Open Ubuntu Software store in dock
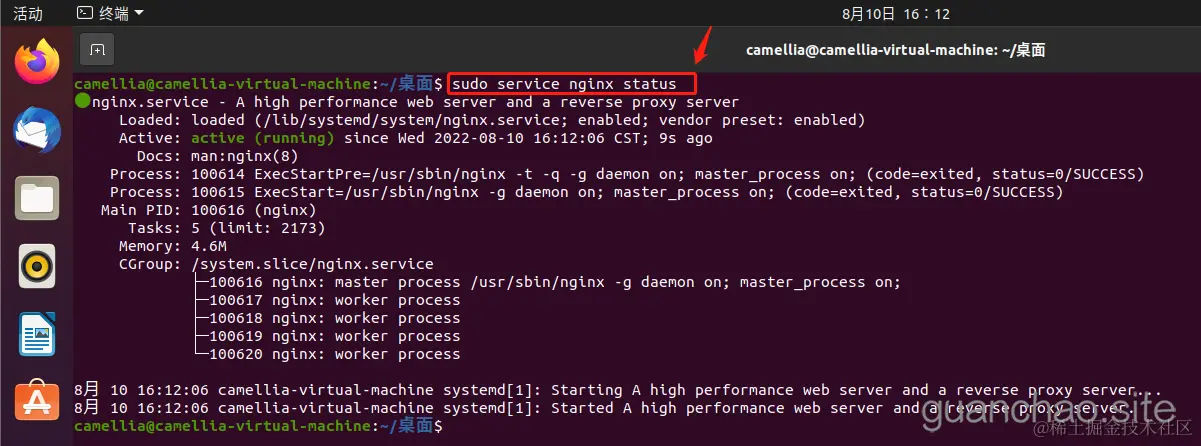Screen dimensions: 1201x446 [x=37, y=401]
